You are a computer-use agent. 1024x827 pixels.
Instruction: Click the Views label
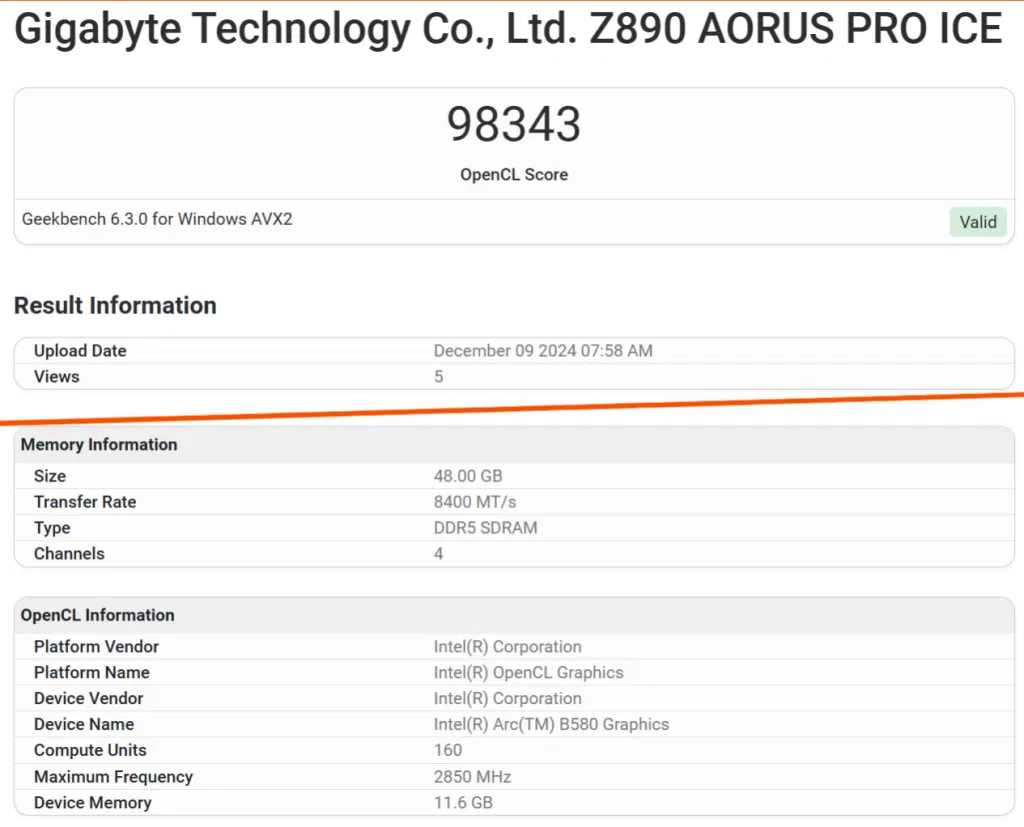point(56,377)
